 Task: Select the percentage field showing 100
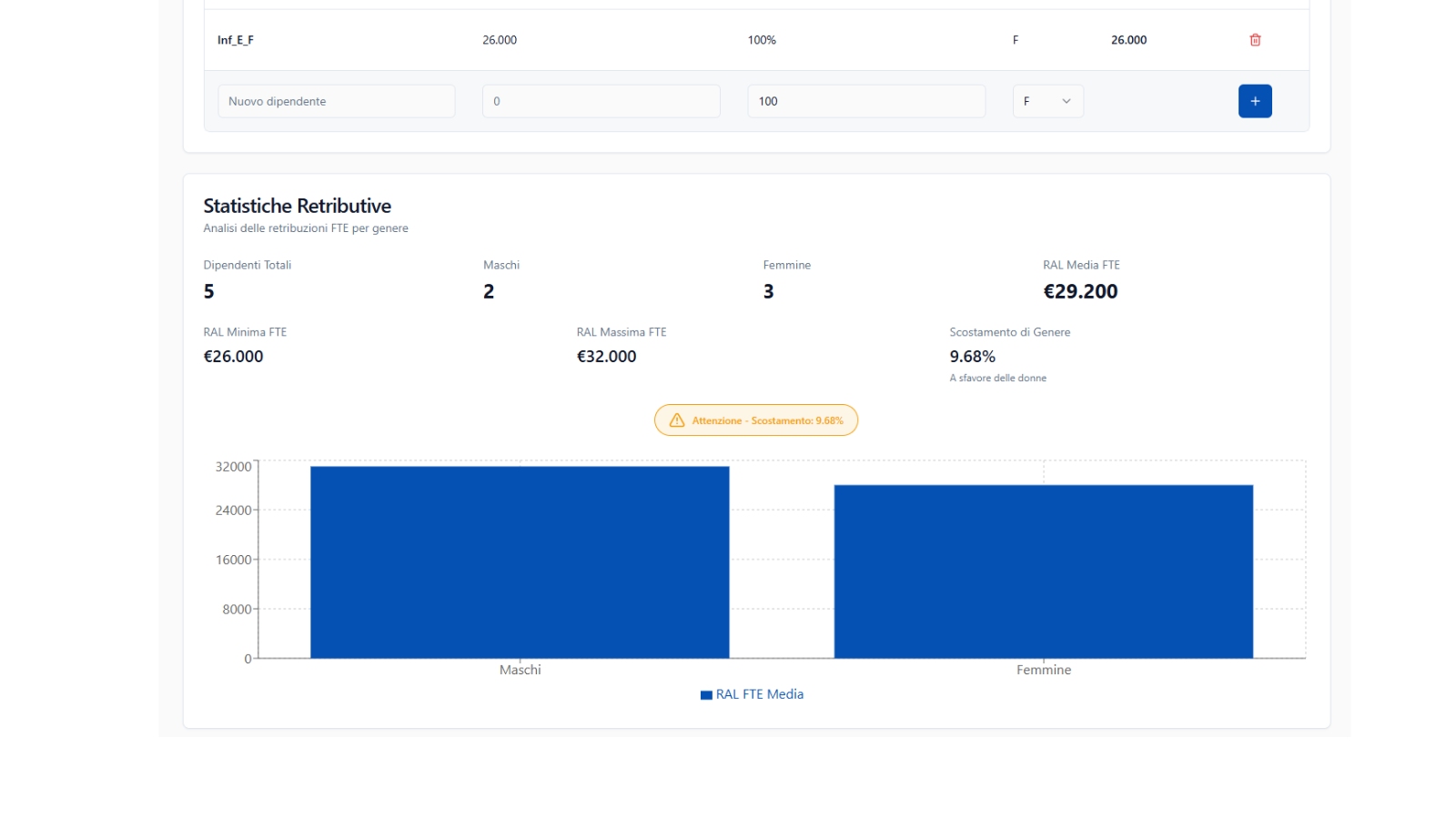point(865,101)
